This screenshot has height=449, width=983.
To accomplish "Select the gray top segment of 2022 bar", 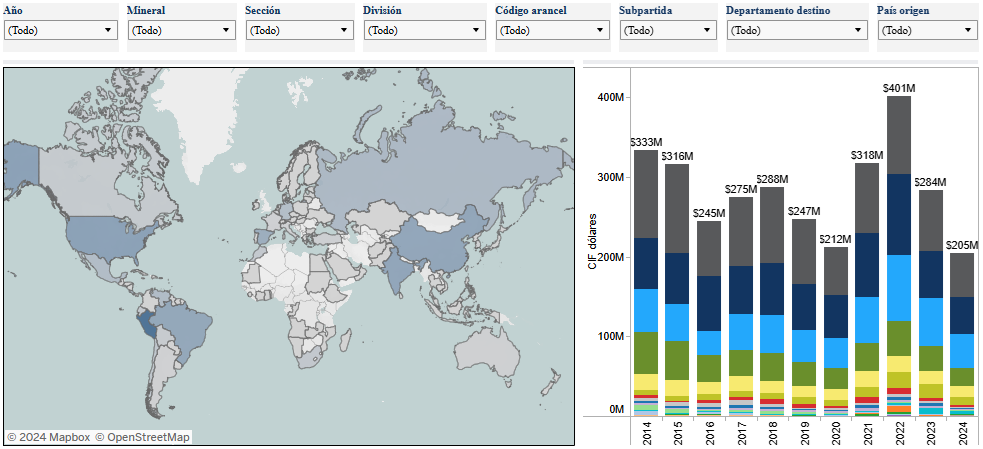I will (898, 135).
